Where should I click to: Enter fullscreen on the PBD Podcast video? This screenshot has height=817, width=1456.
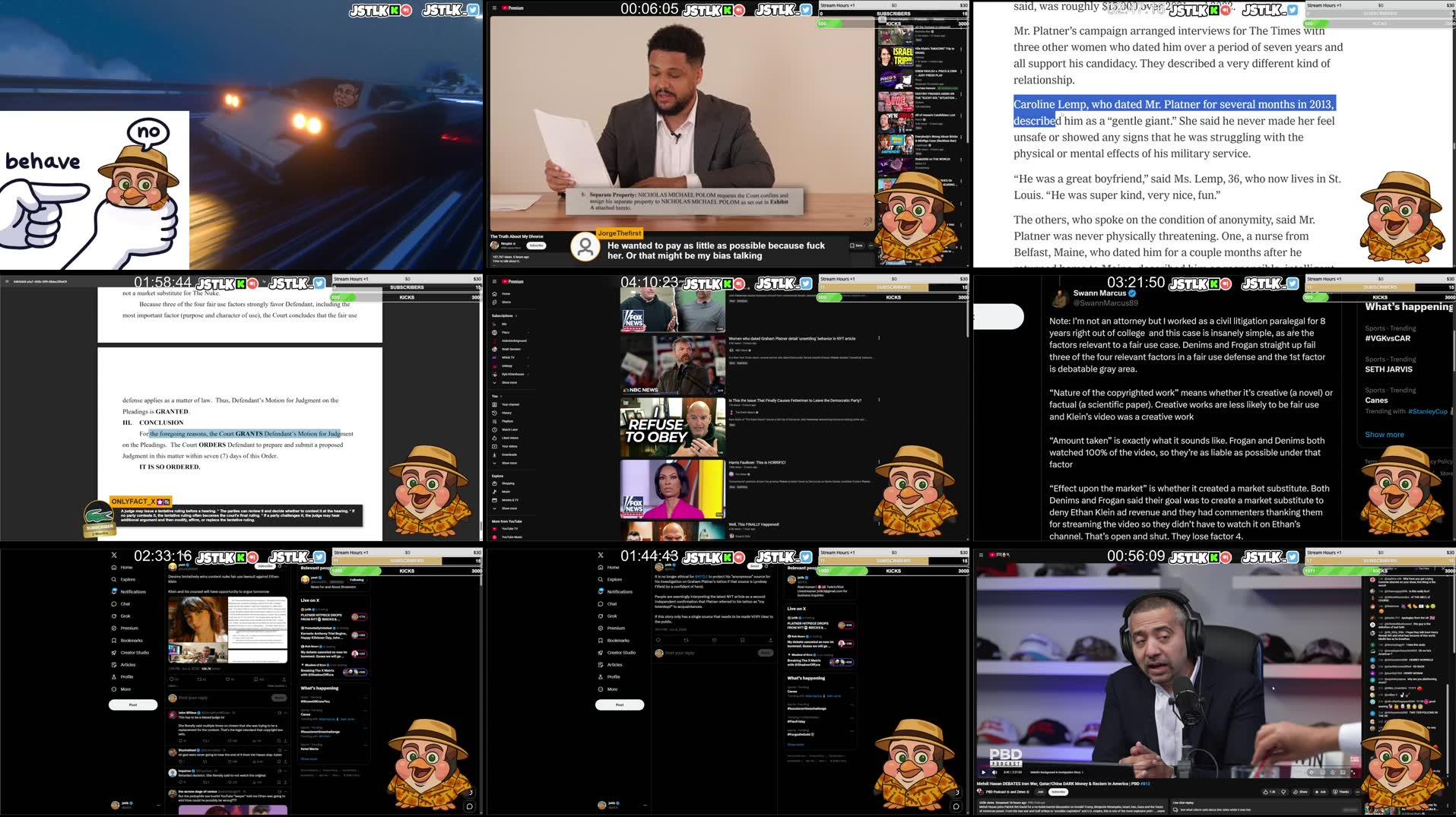[1353, 772]
